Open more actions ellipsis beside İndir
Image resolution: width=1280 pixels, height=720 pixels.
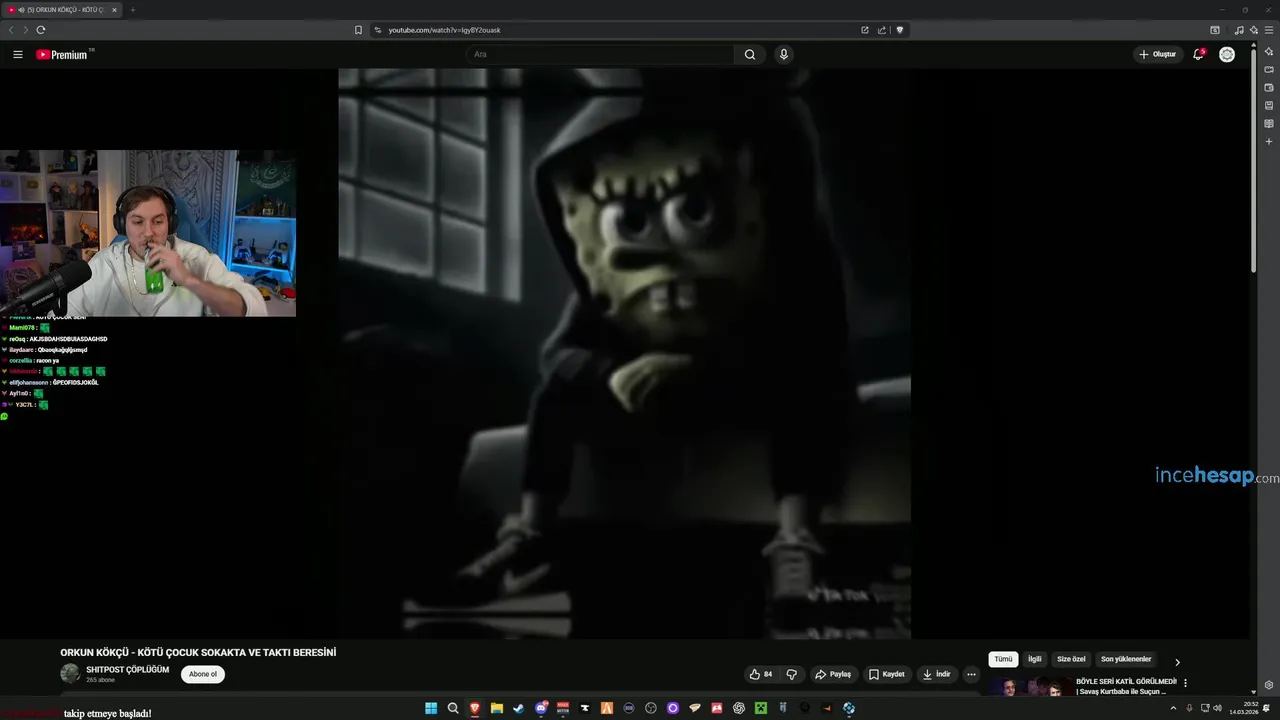(971, 674)
